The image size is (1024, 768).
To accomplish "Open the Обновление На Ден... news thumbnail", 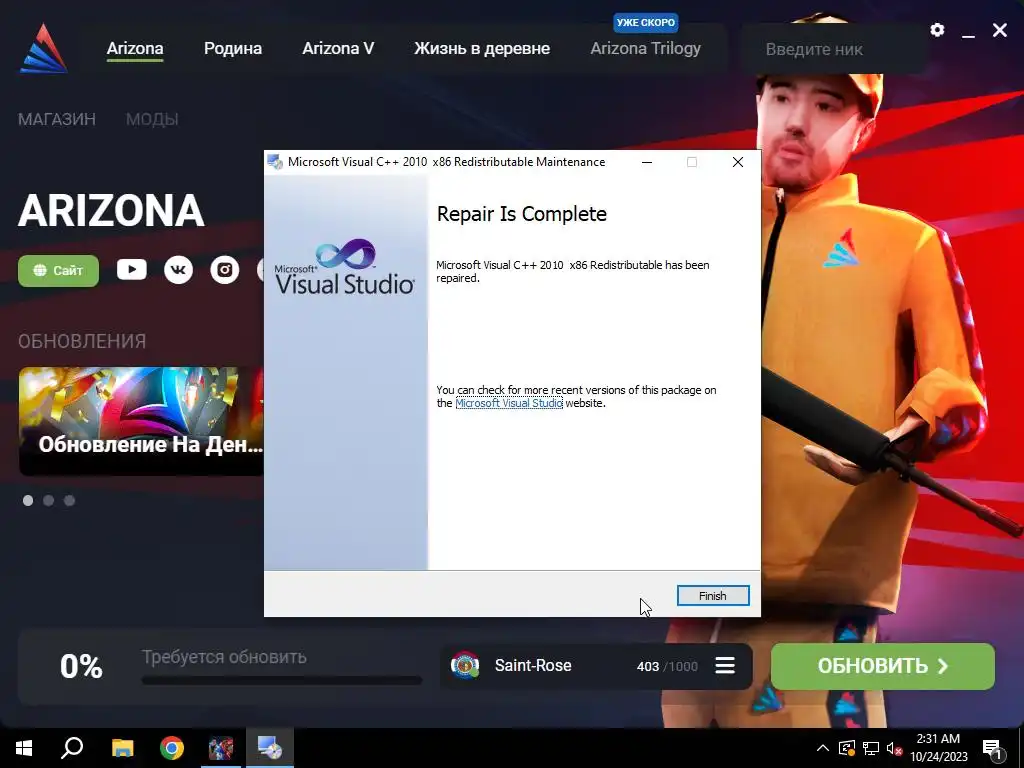I will click(x=141, y=421).
